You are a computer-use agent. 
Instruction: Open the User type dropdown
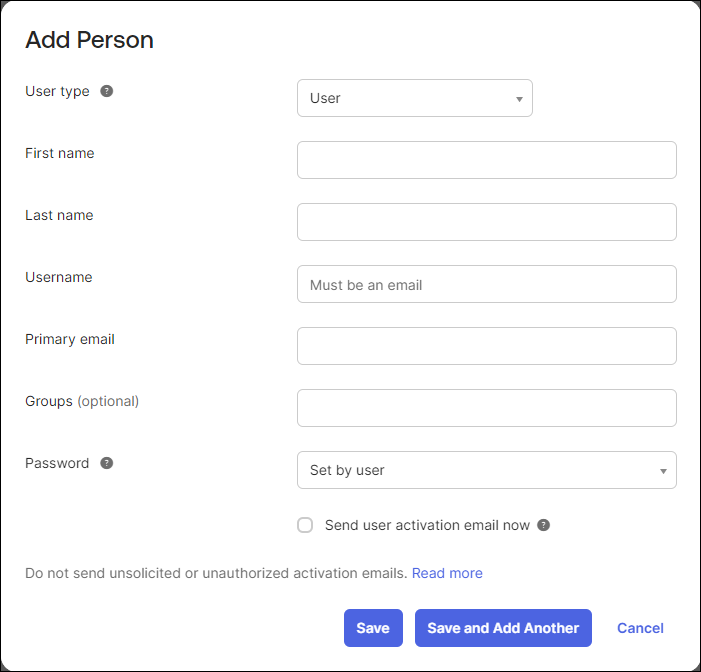(x=414, y=98)
